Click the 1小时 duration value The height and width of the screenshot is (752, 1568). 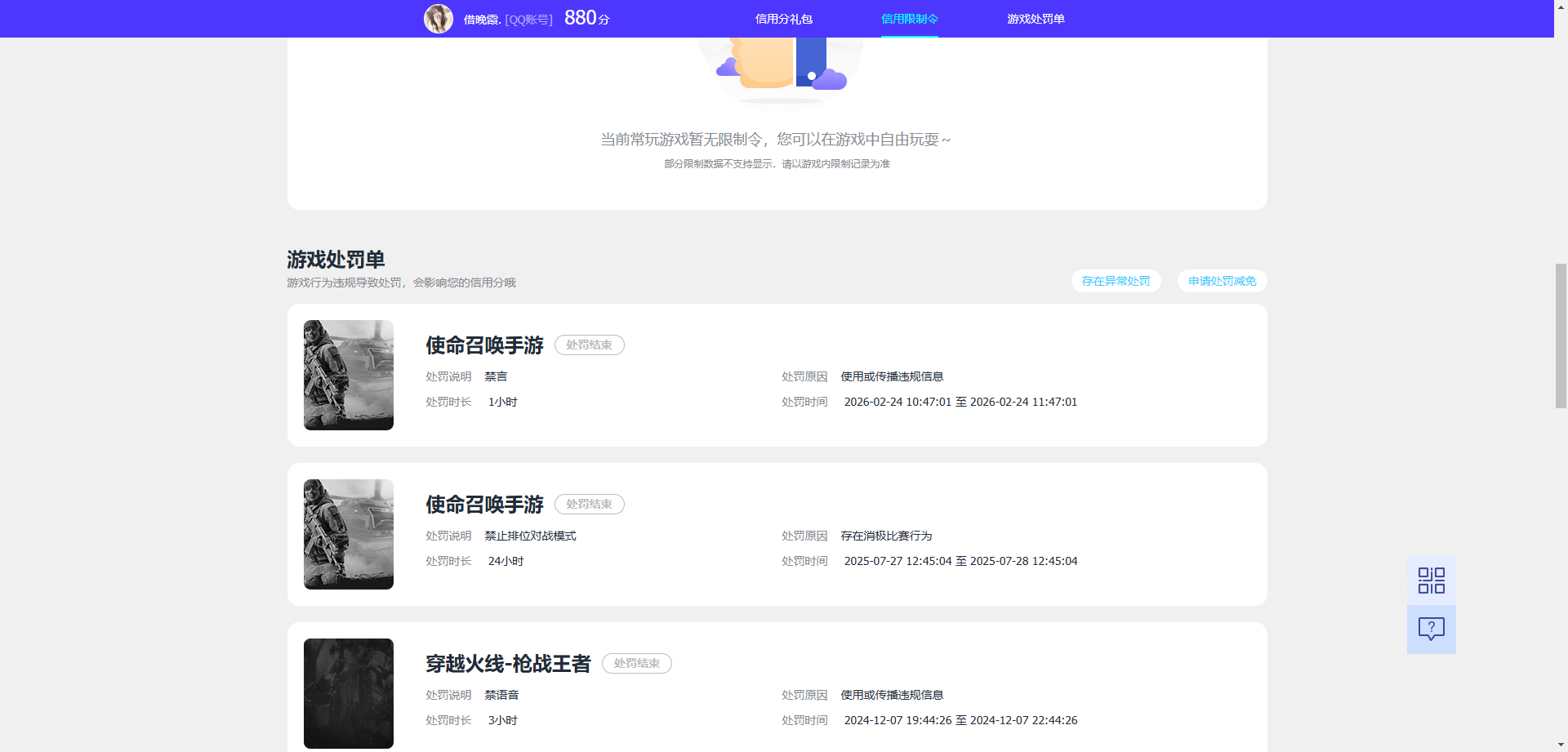coord(502,402)
